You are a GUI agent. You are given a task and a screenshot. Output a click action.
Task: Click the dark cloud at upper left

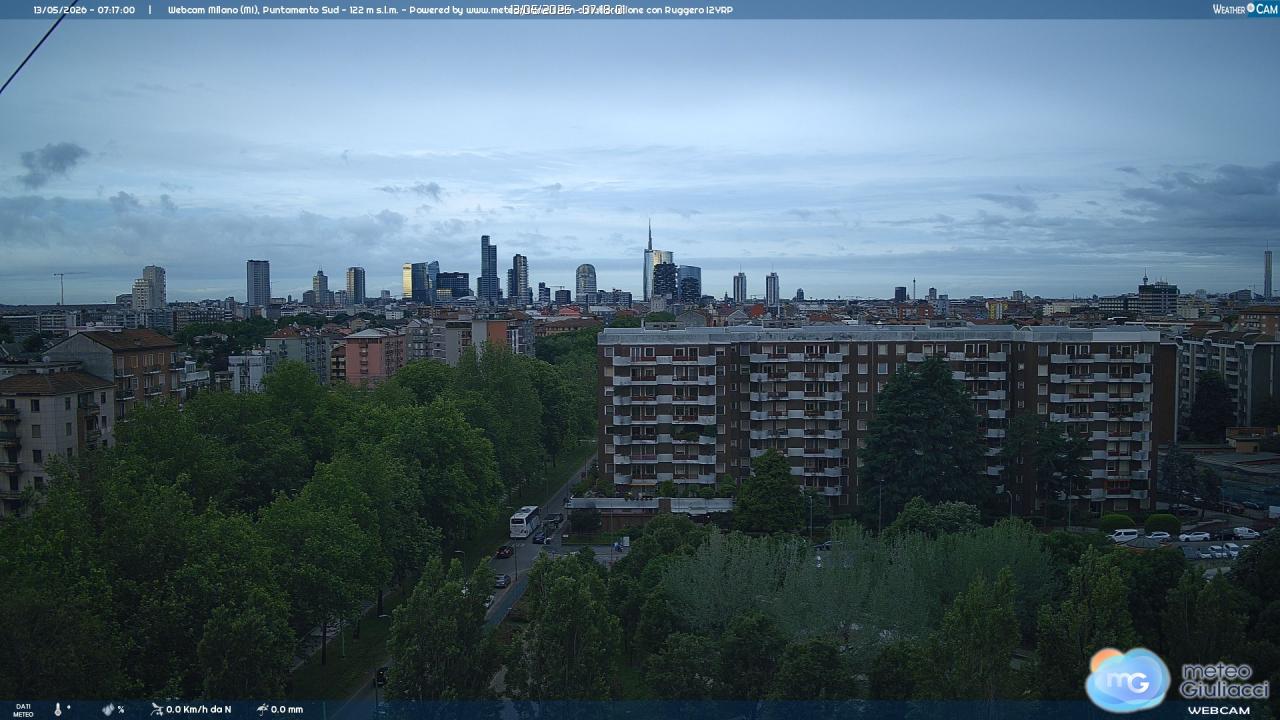(x=52, y=162)
